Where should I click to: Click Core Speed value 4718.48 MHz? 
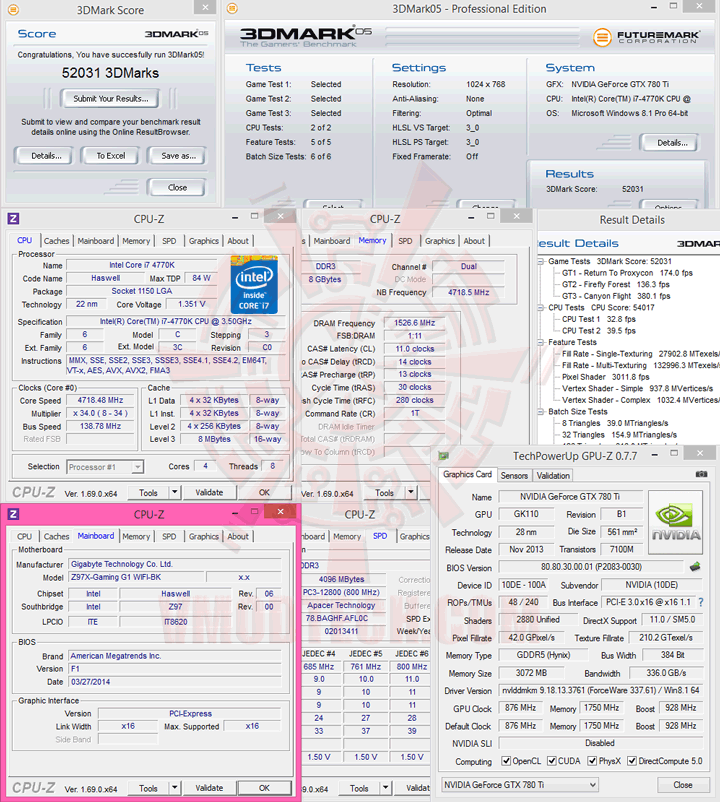[x=100, y=400]
